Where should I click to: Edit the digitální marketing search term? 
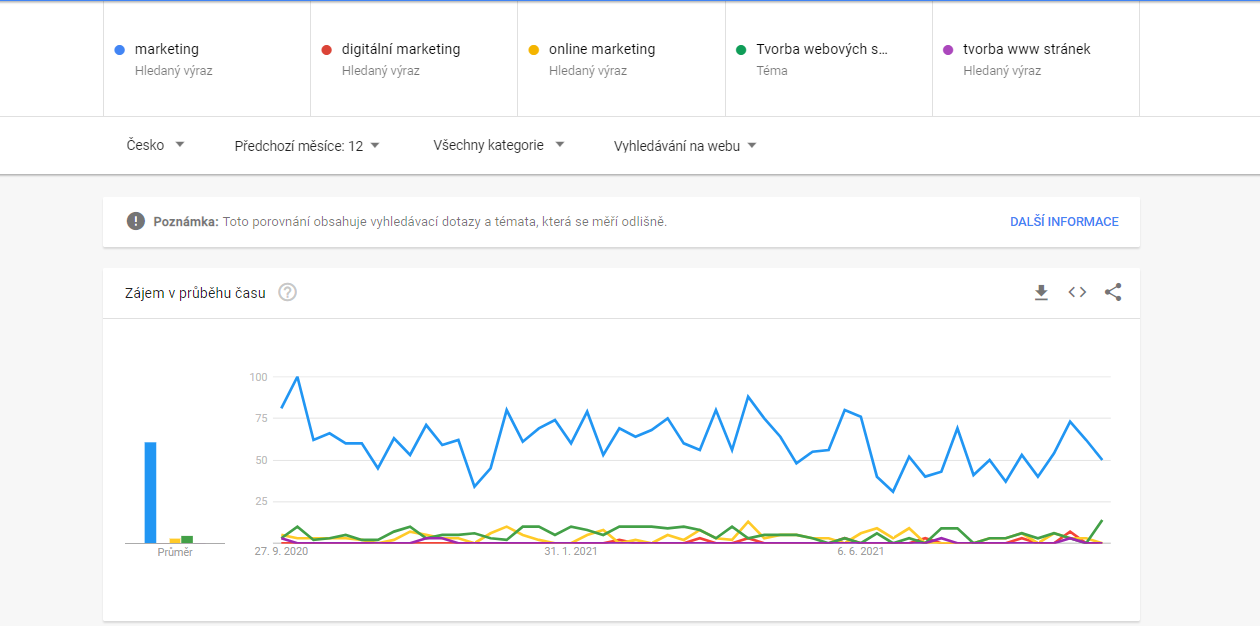(401, 49)
